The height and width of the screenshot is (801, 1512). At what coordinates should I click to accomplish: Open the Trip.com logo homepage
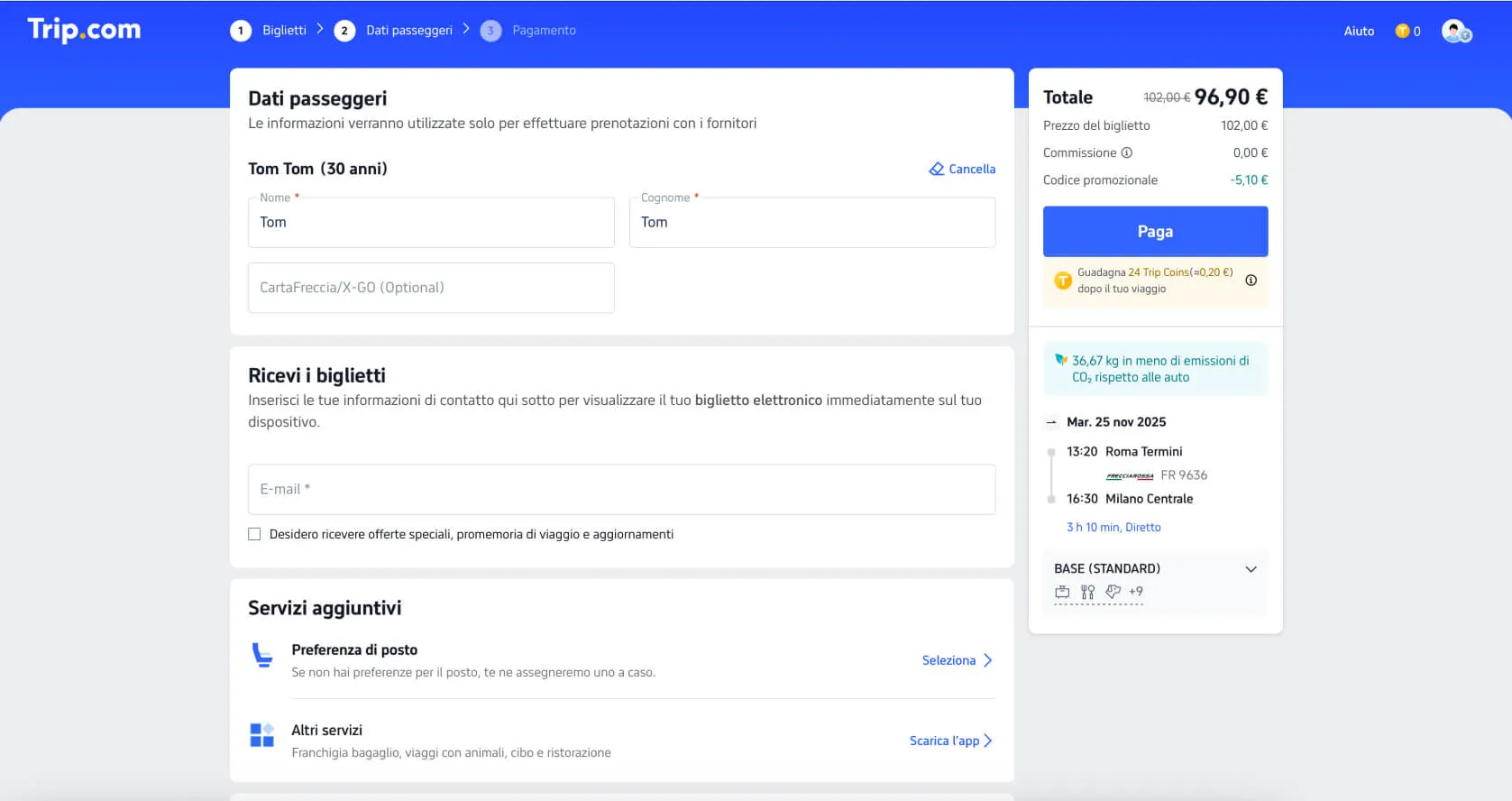click(x=84, y=30)
